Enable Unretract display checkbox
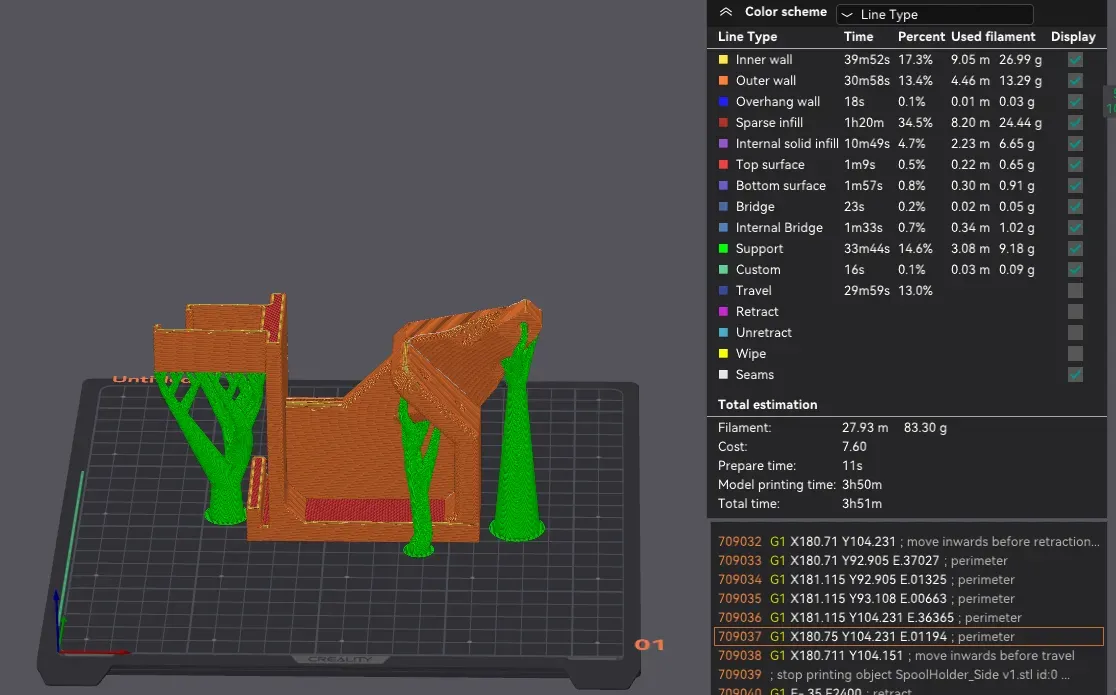 1075,333
